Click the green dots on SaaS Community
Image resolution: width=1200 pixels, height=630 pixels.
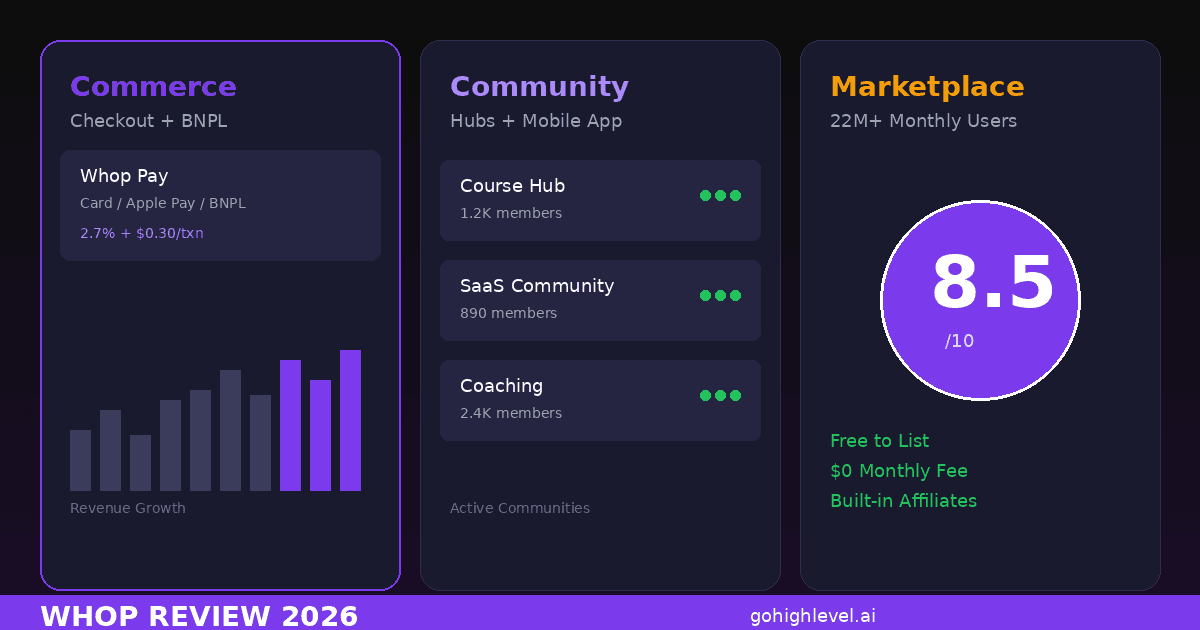[720, 295]
